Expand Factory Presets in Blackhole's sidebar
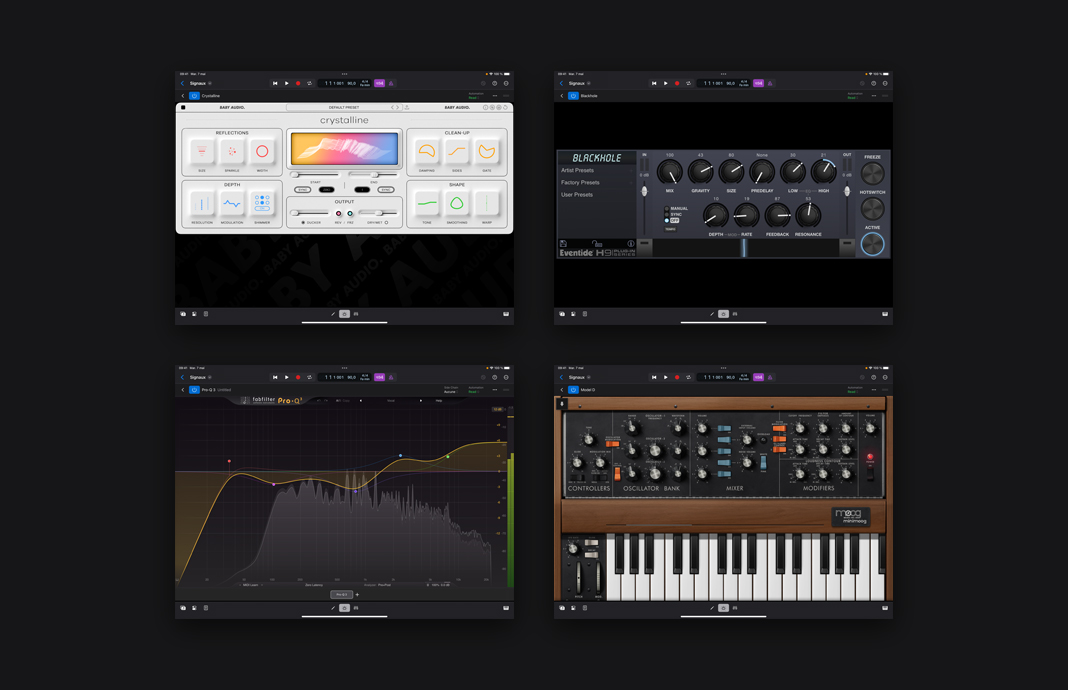The image size is (1068, 690). click(580, 181)
